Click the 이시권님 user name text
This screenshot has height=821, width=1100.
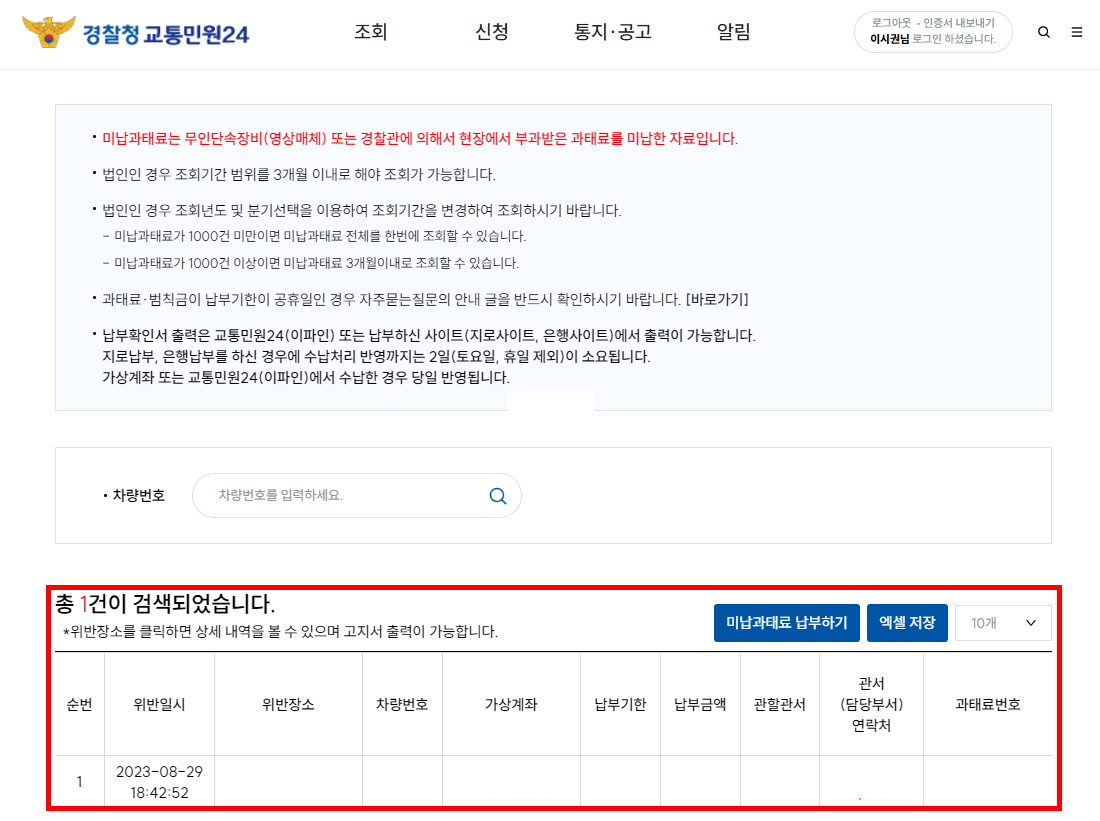[x=890, y=39]
